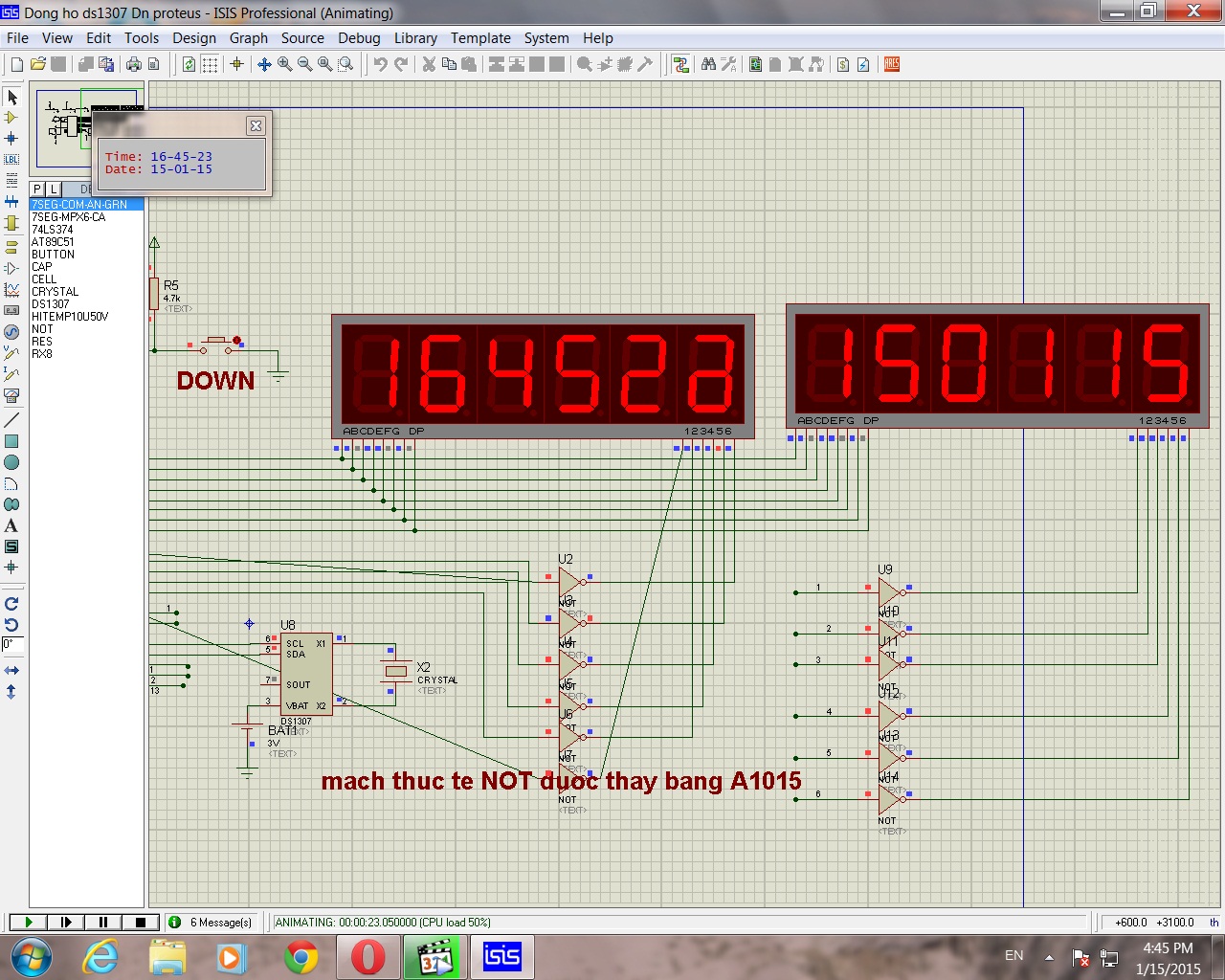Select the Virtual Instruments tool
The image size is (1225, 980).
(11, 394)
